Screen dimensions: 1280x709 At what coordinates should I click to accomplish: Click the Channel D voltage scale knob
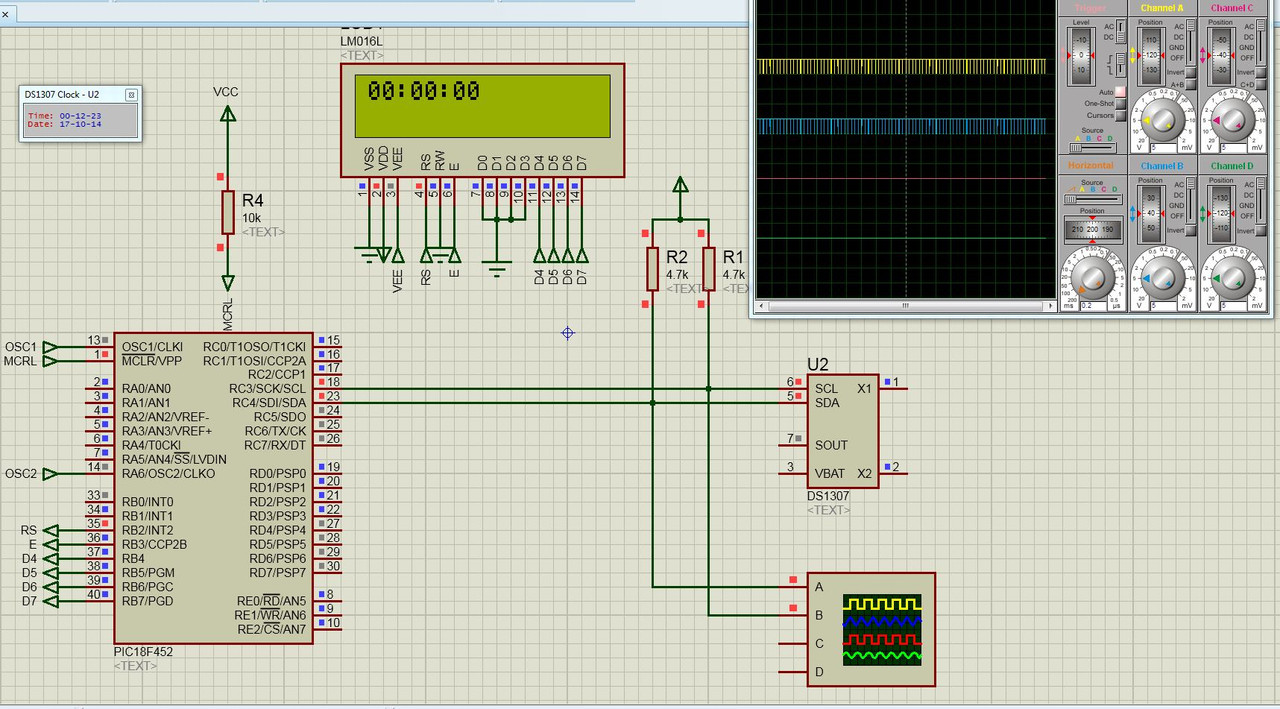1232,279
